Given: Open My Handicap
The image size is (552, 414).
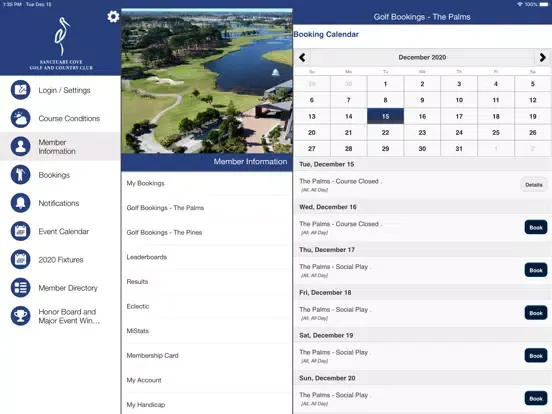Looking at the screenshot, I should tap(207, 404).
